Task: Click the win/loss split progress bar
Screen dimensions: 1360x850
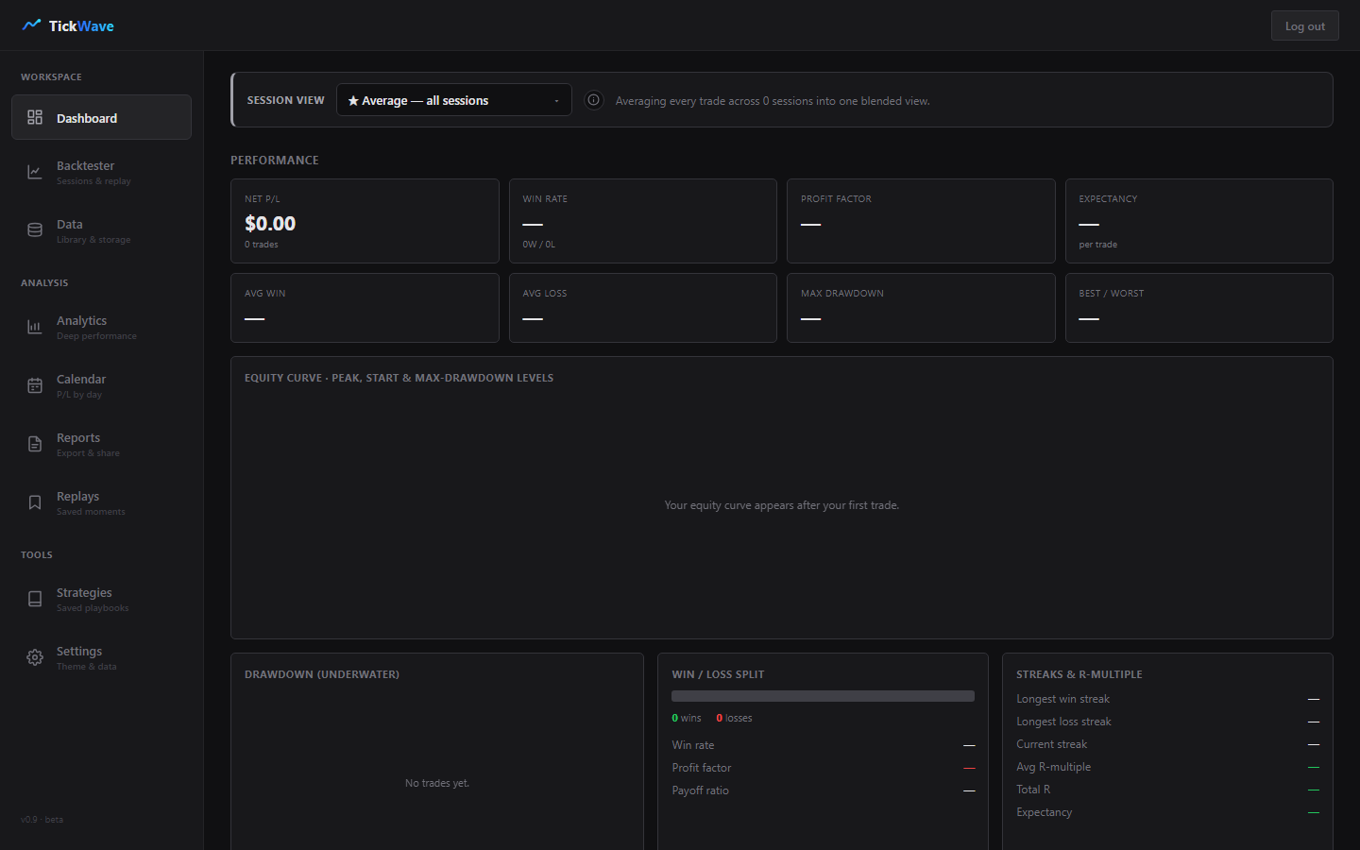Action: click(823, 696)
